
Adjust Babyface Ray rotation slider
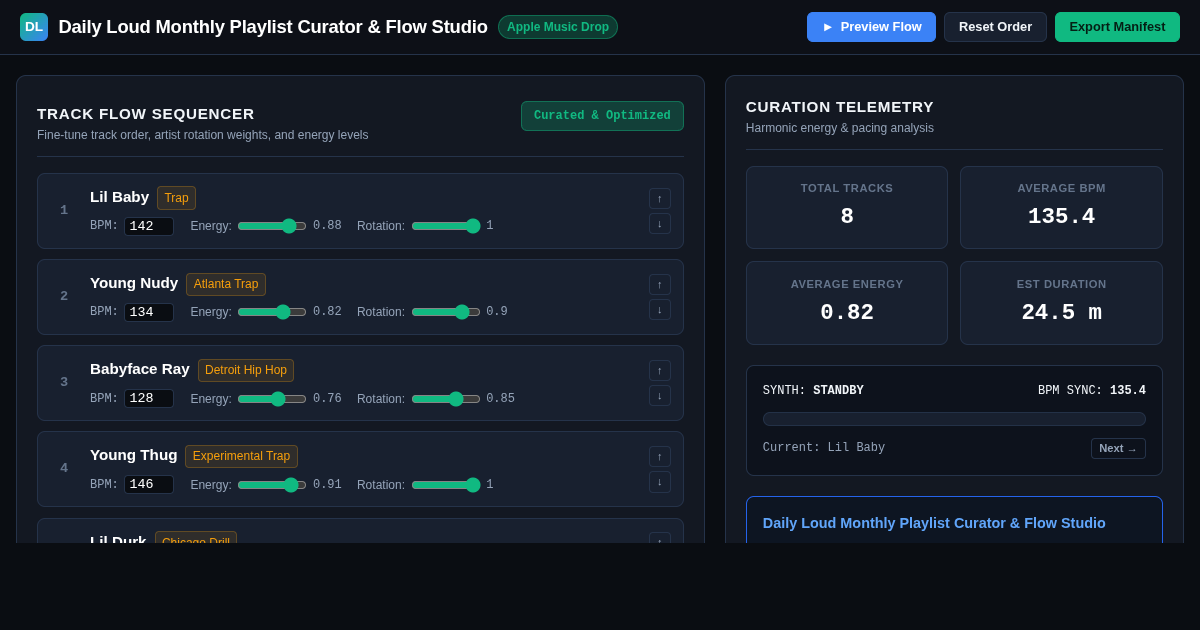click(446, 399)
